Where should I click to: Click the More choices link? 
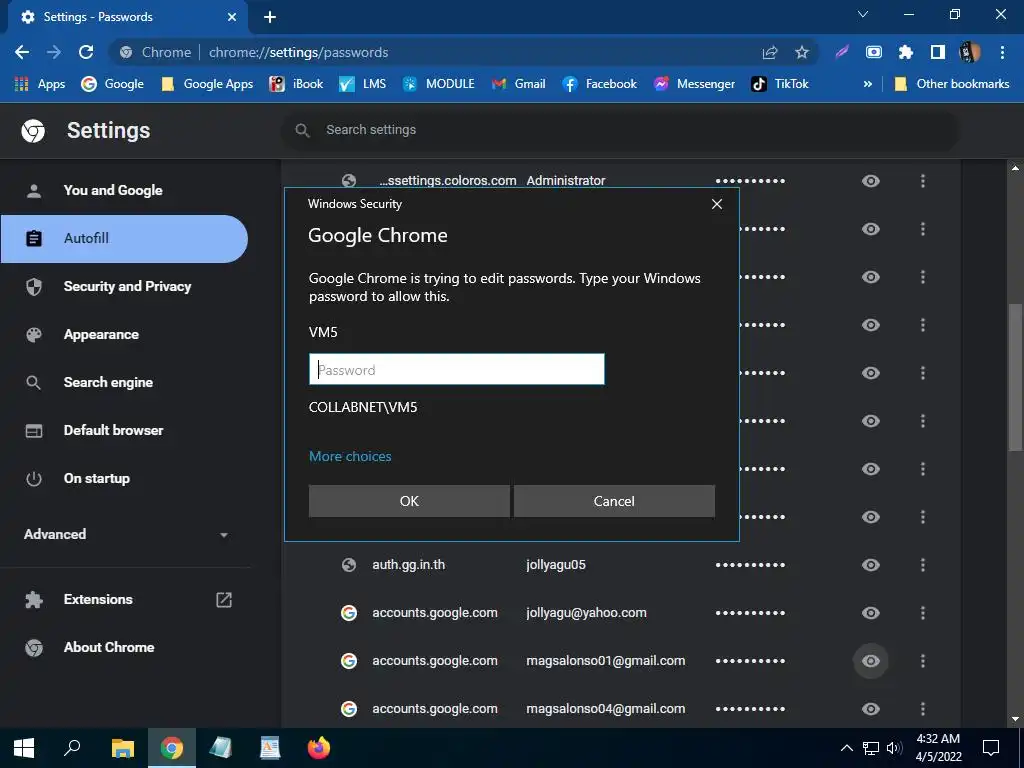[350, 456]
